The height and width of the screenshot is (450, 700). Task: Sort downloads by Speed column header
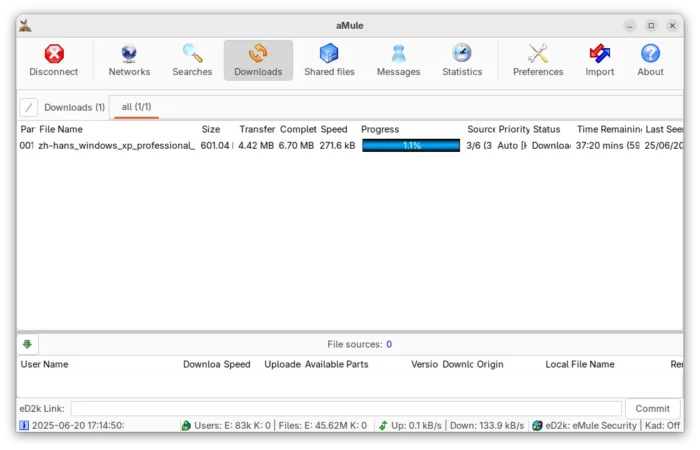(x=334, y=129)
